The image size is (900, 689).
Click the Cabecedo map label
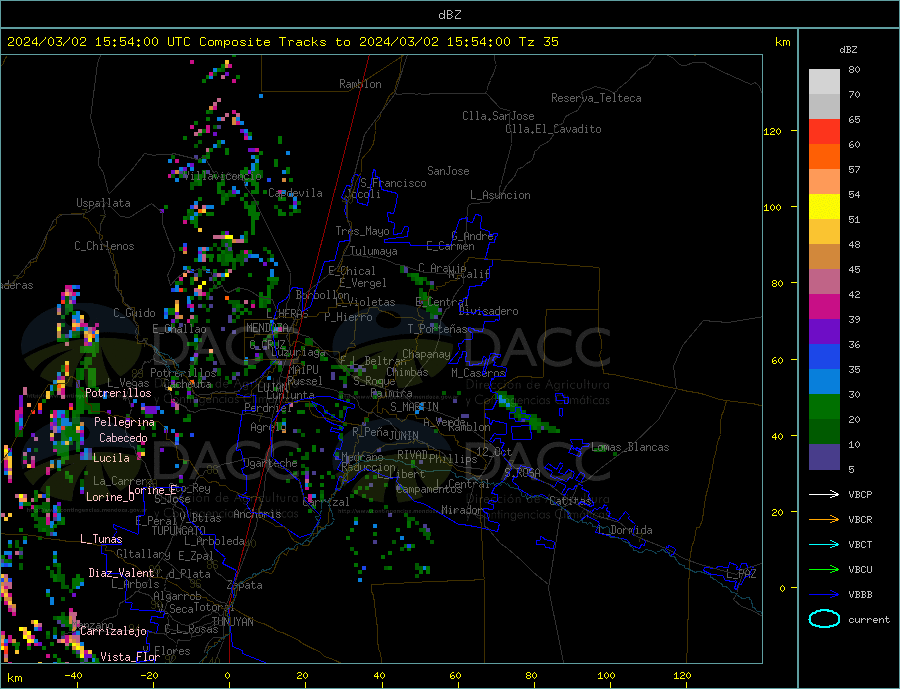123,438
